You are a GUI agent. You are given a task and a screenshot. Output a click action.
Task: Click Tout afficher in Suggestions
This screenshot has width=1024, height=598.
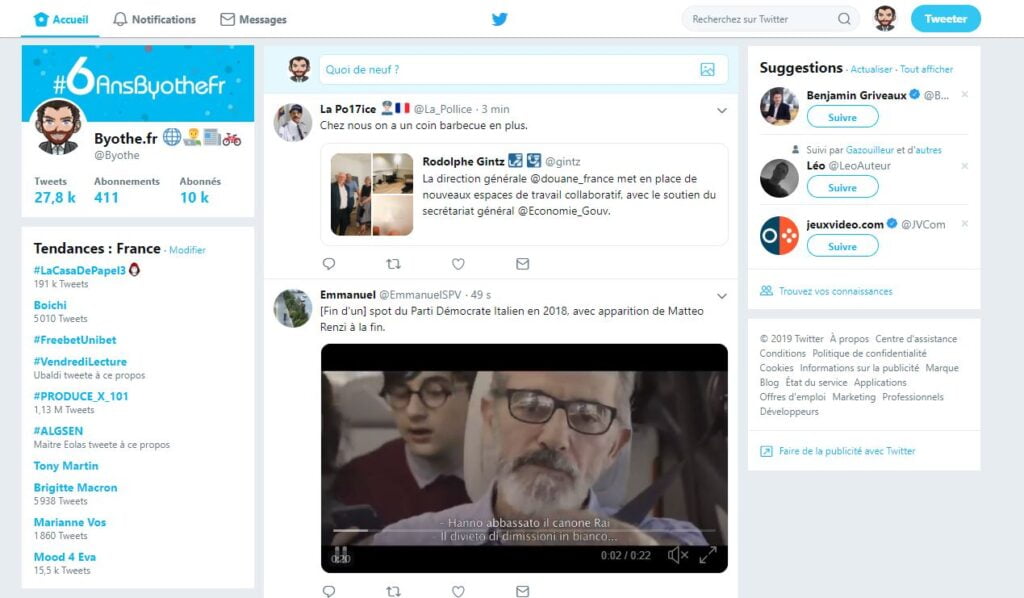pyautogui.click(x=927, y=69)
